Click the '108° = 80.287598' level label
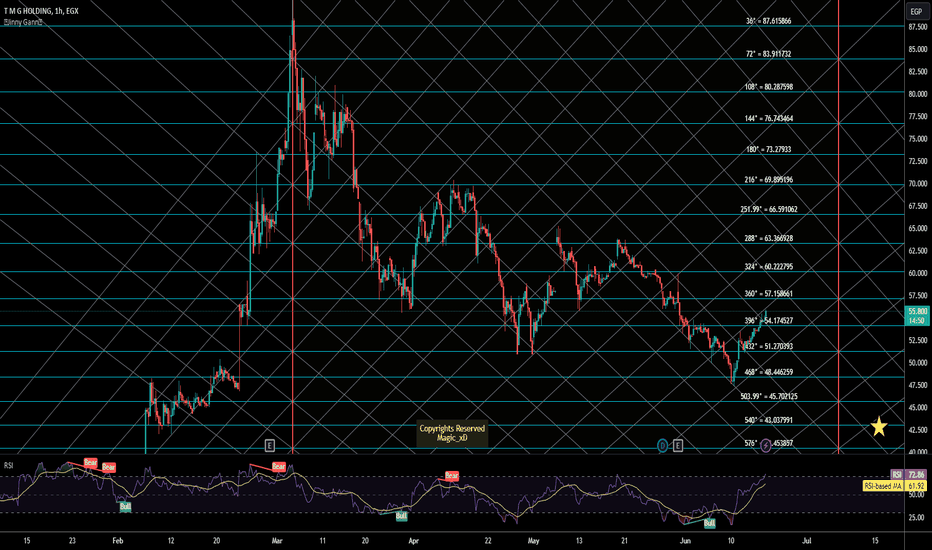 [x=769, y=87]
